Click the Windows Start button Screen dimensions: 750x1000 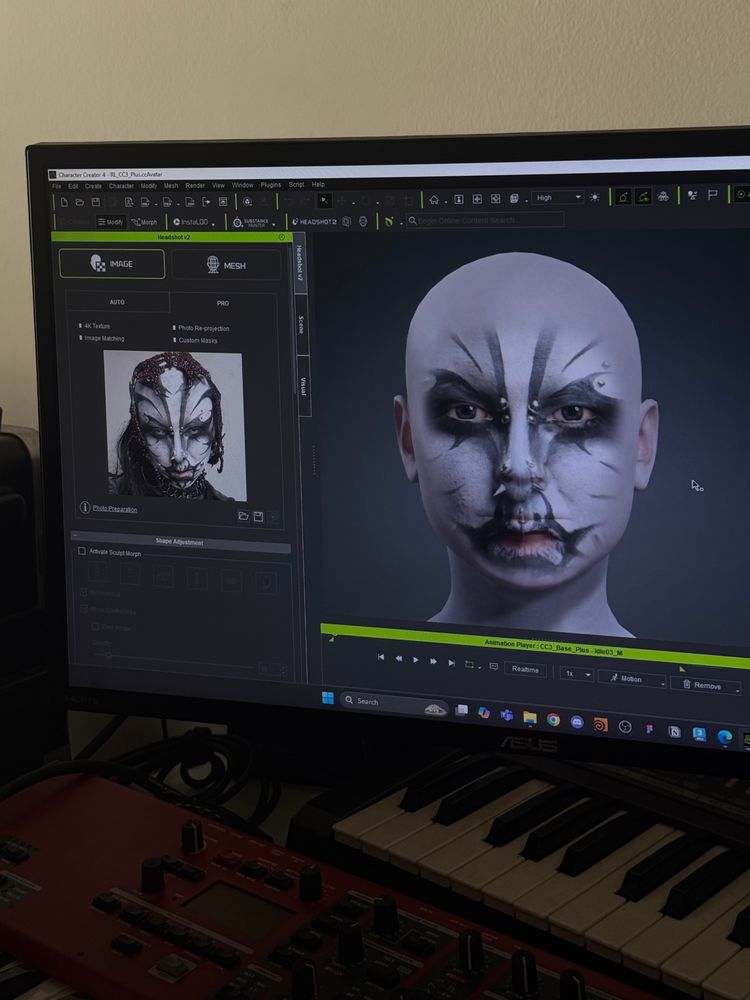pos(328,698)
